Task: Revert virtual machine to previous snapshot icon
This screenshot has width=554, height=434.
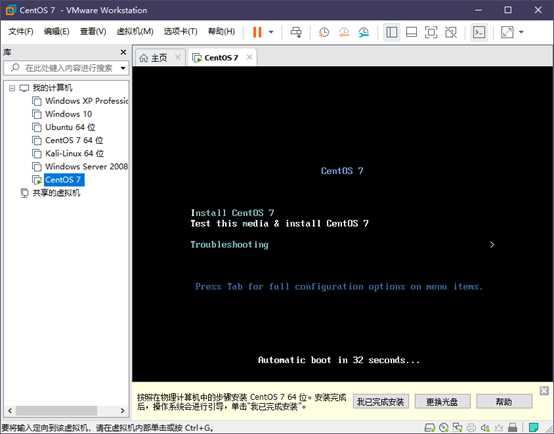Action: [x=344, y=32]
